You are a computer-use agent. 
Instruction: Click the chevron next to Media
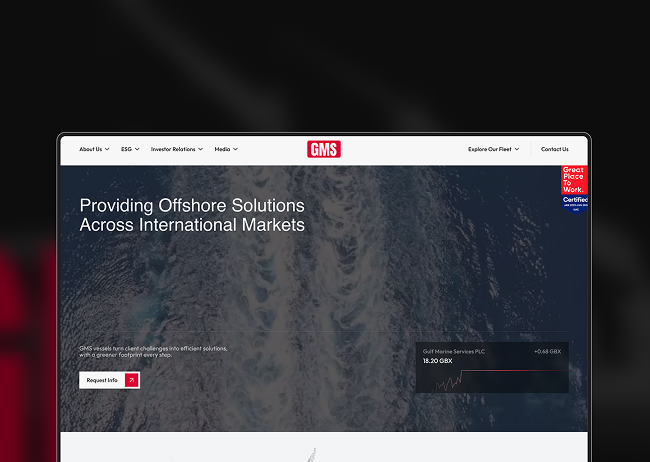tap(236, 149)
